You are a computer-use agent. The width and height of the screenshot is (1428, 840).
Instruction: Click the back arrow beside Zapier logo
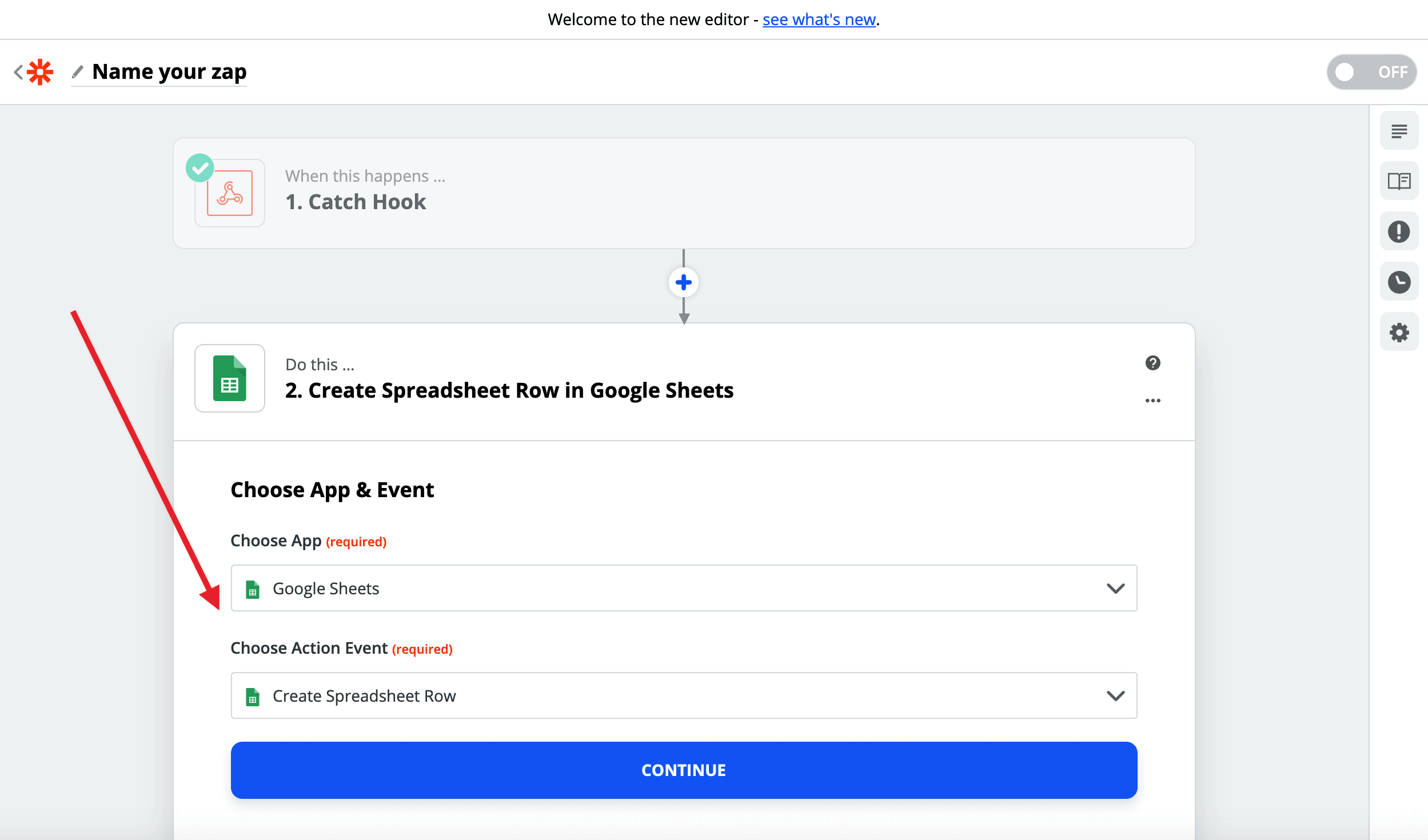(18, 72)
